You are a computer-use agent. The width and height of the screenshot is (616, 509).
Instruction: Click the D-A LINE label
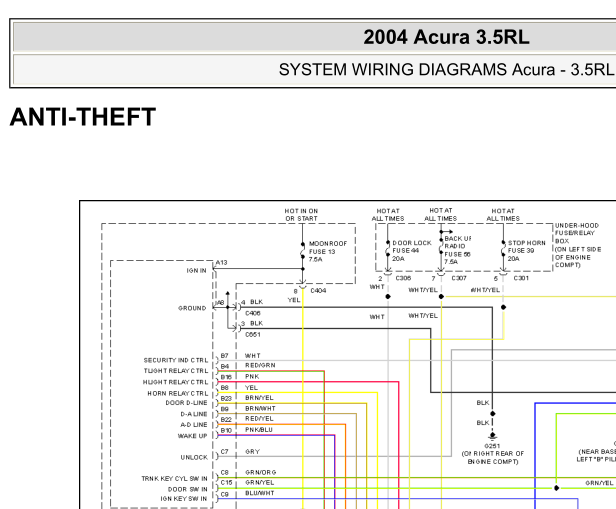[194, 414]
